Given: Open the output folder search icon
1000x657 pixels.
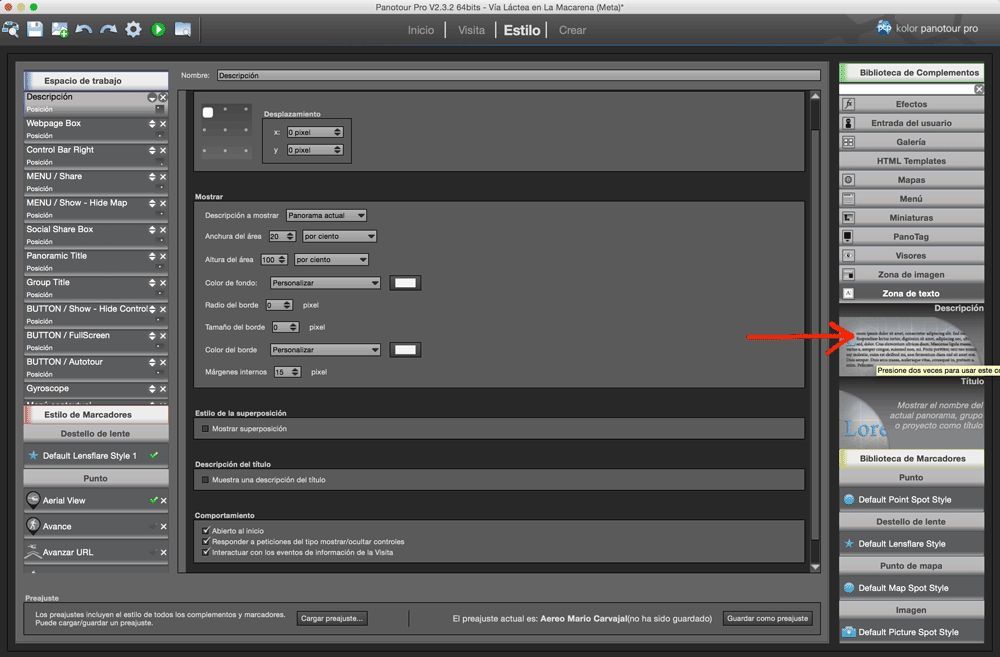Looking at the screenshot, I should click(183, 29).
